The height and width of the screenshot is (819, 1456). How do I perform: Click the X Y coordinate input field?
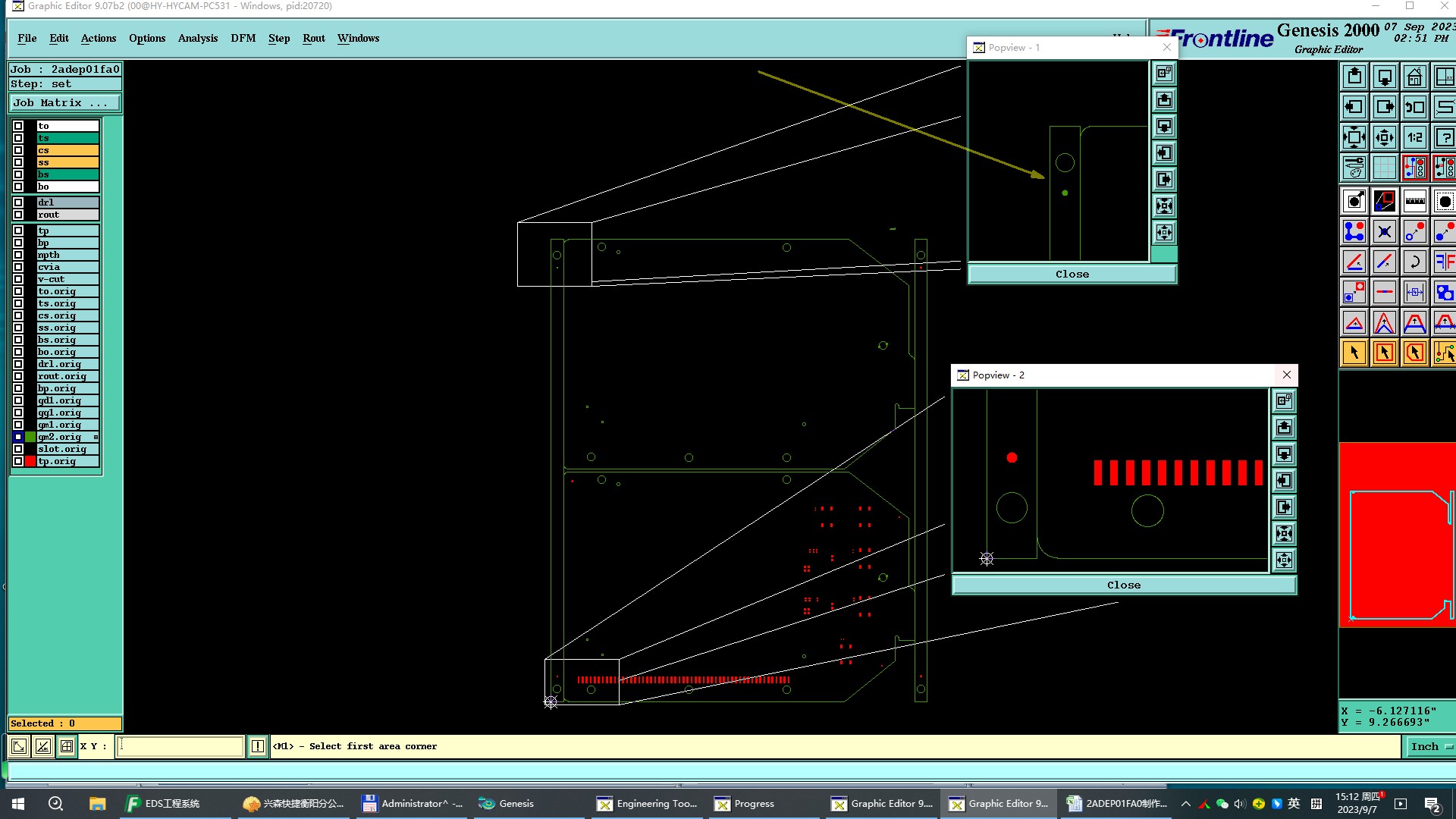[x=180, y=746]
